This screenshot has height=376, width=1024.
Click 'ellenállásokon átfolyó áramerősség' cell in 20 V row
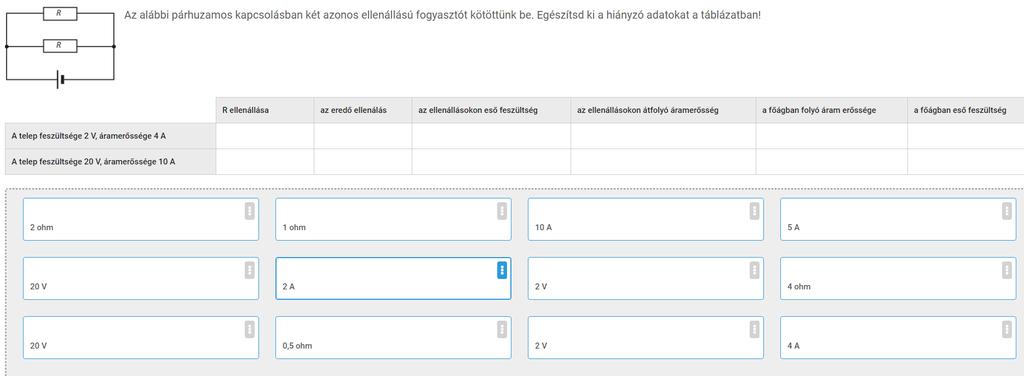pos(664,161)
